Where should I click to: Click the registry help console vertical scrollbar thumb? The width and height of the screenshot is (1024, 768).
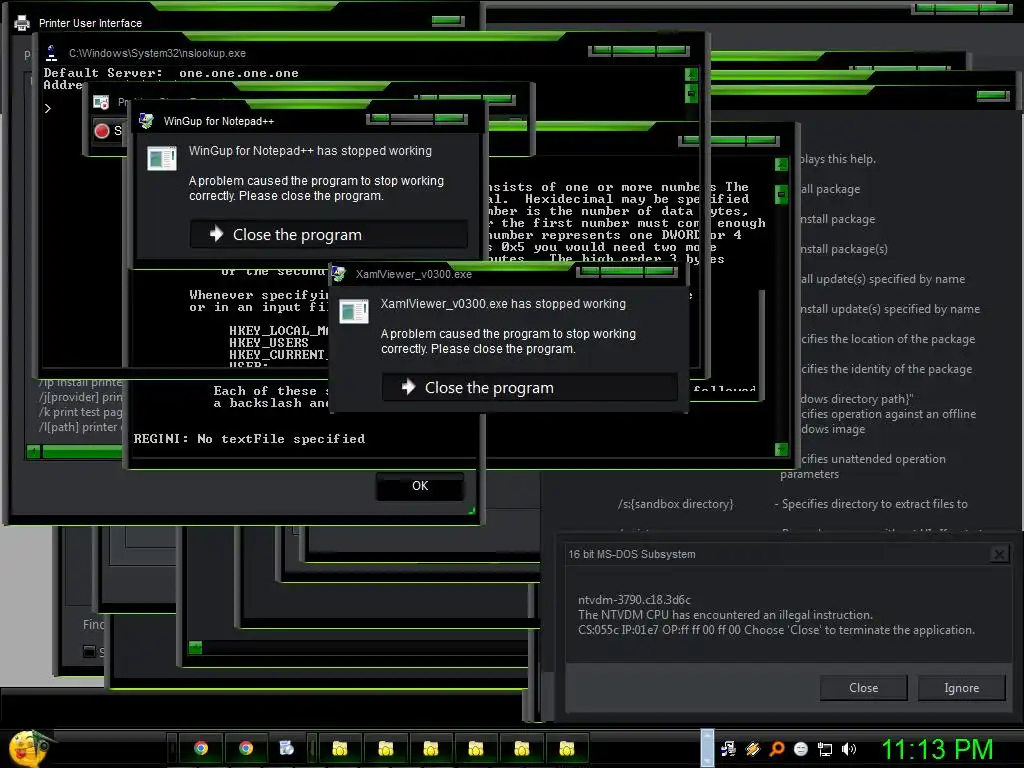tap(782, 195)
